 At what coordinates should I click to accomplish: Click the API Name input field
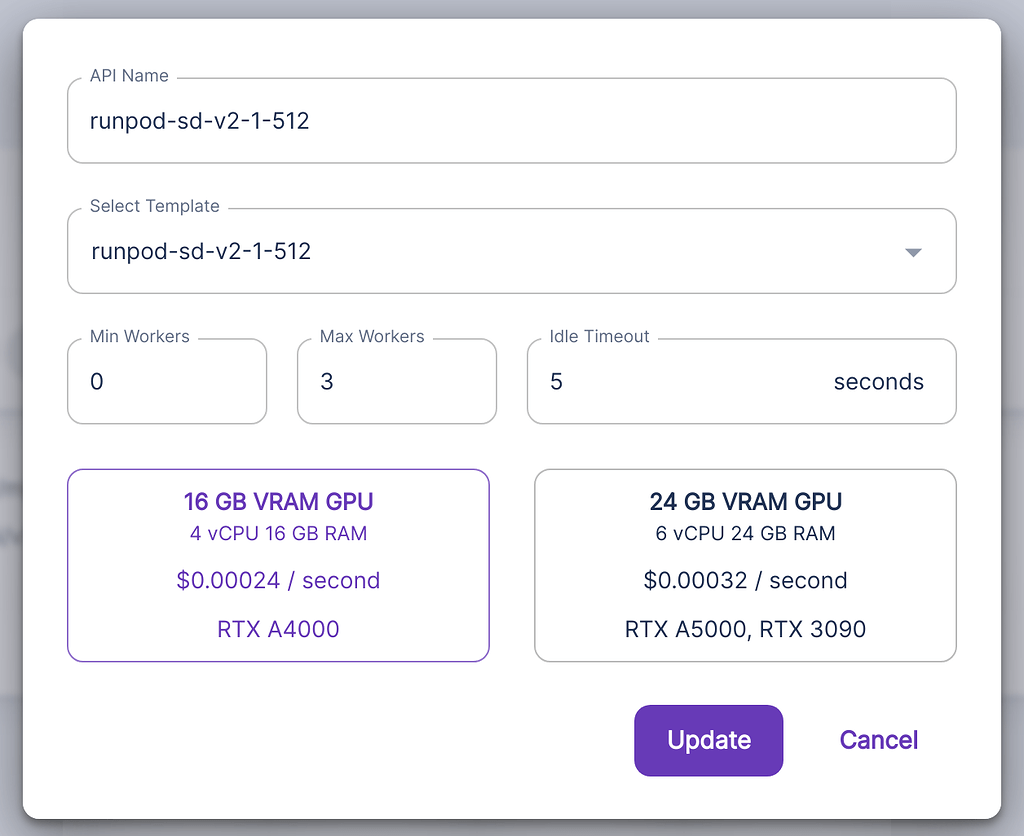[512, 120]
